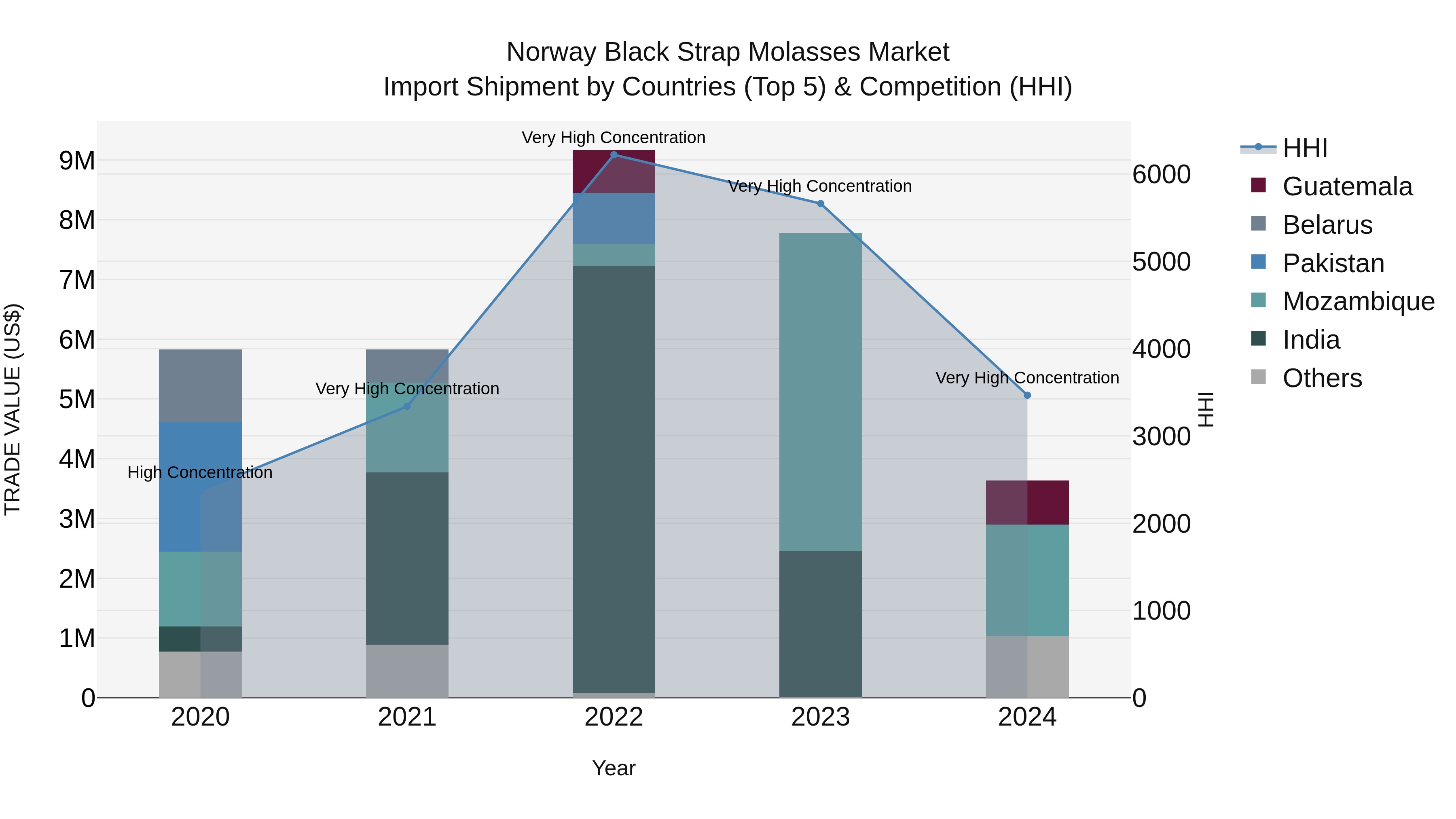The width and height of the screenshot is (1456, 819).
Task: Select the India legend label
Action: 1311,340
